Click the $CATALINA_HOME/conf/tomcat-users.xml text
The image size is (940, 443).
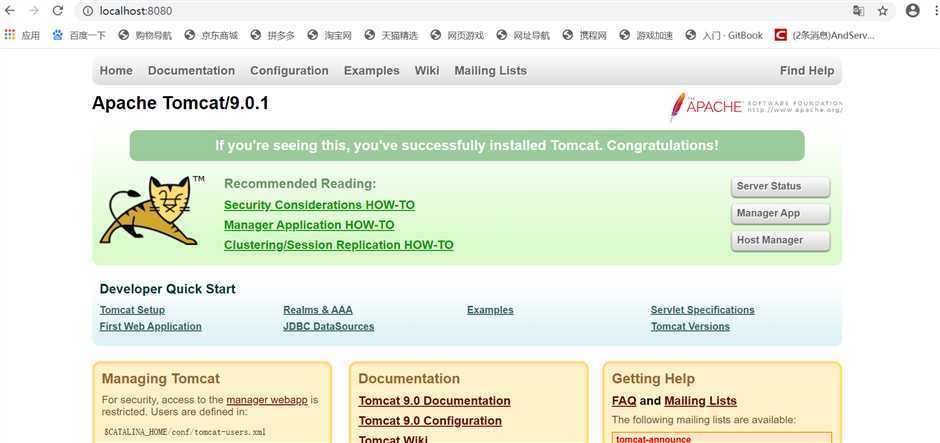185,432
